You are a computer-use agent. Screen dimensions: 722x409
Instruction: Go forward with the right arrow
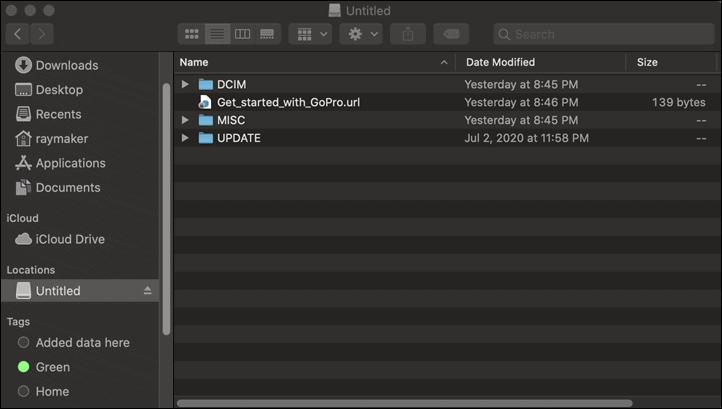[x=42, y=34]
